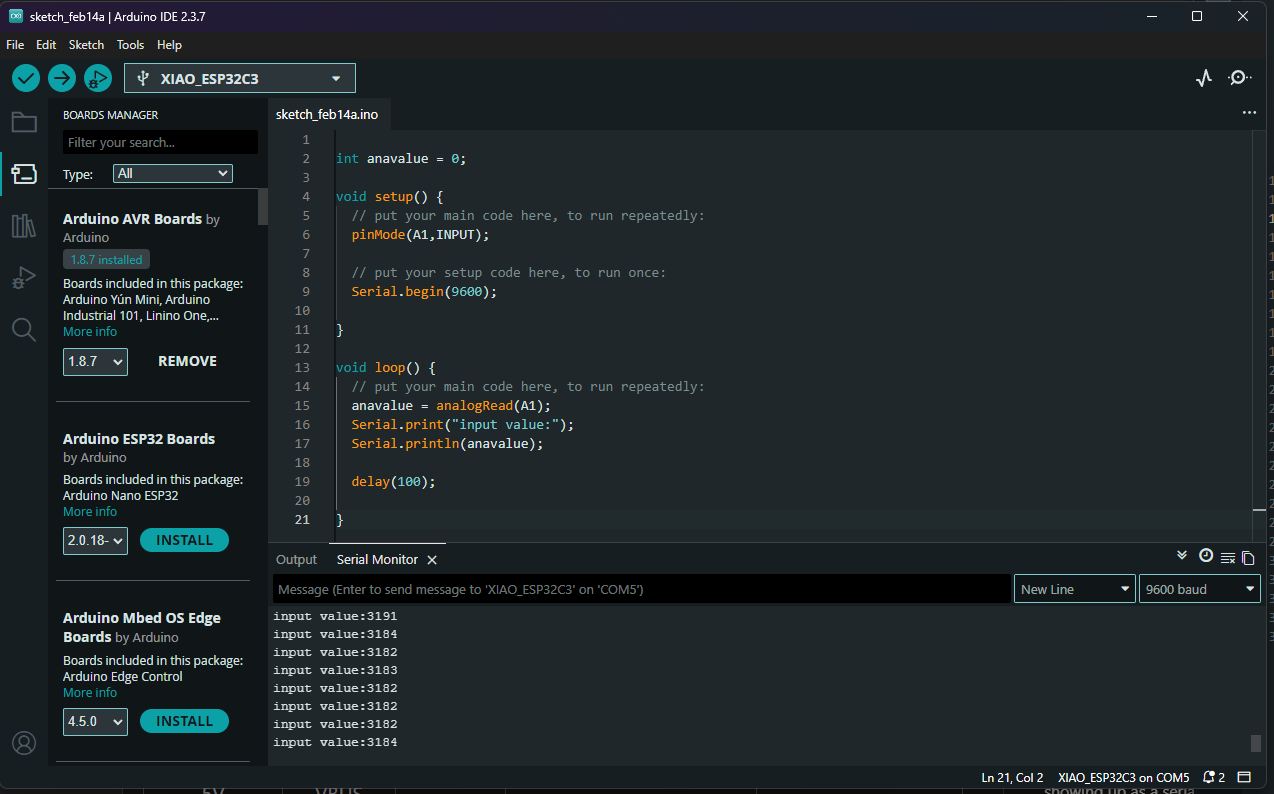Start debugging with the Debug toolbar icon
The height and width of the screenshot is (794, 1274).
click(97, 78)
